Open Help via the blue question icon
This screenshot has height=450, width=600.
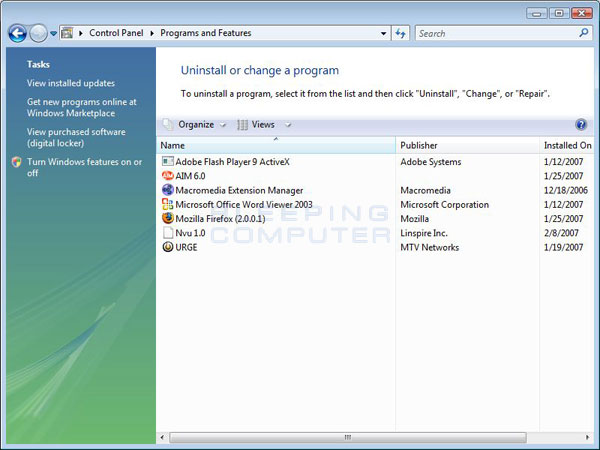580,125
